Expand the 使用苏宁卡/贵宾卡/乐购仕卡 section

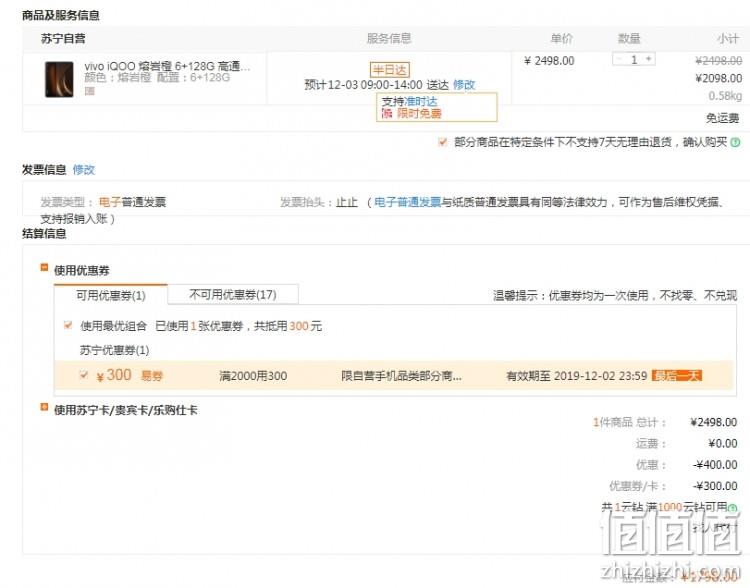tap(44, 407)
